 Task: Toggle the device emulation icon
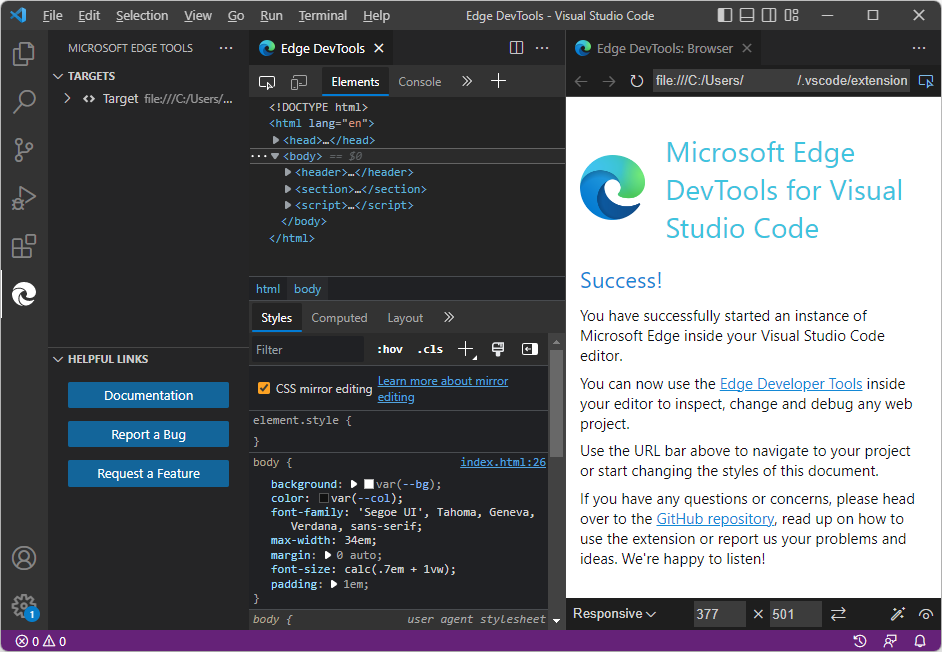298,82
